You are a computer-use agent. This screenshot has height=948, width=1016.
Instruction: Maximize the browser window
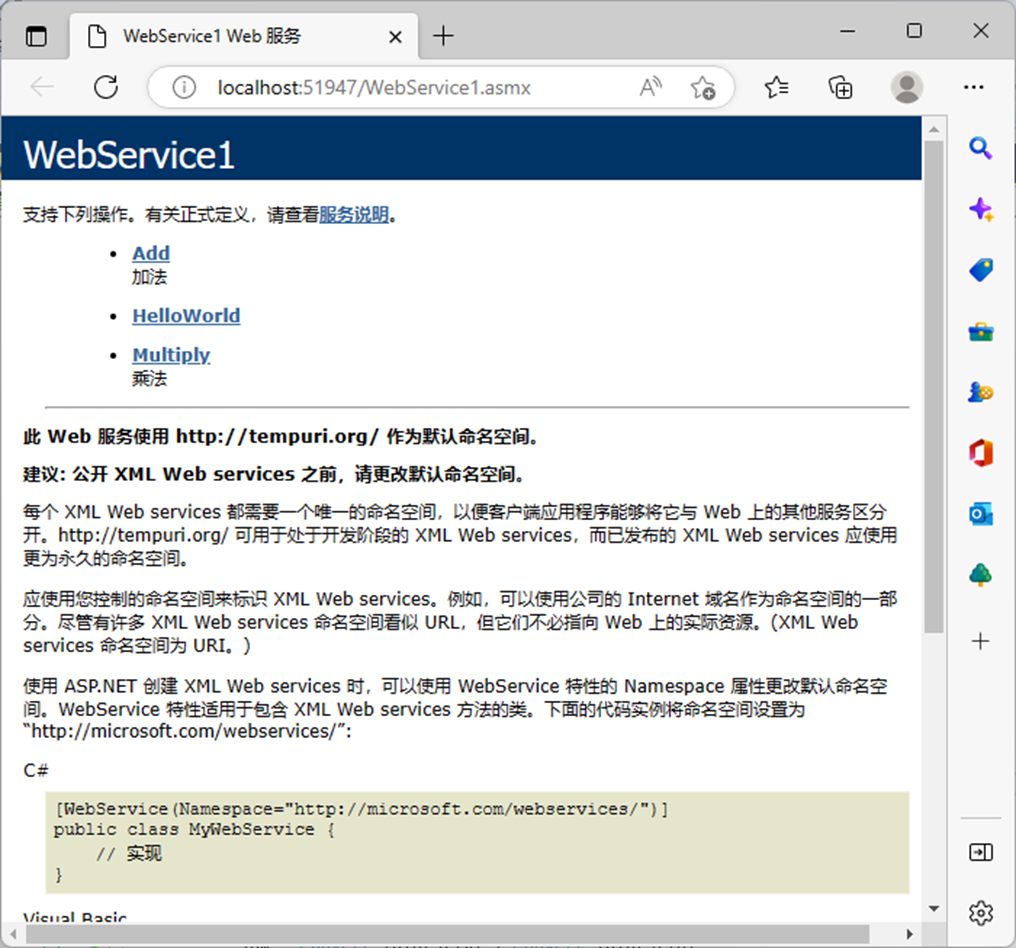tap(914, 31)
